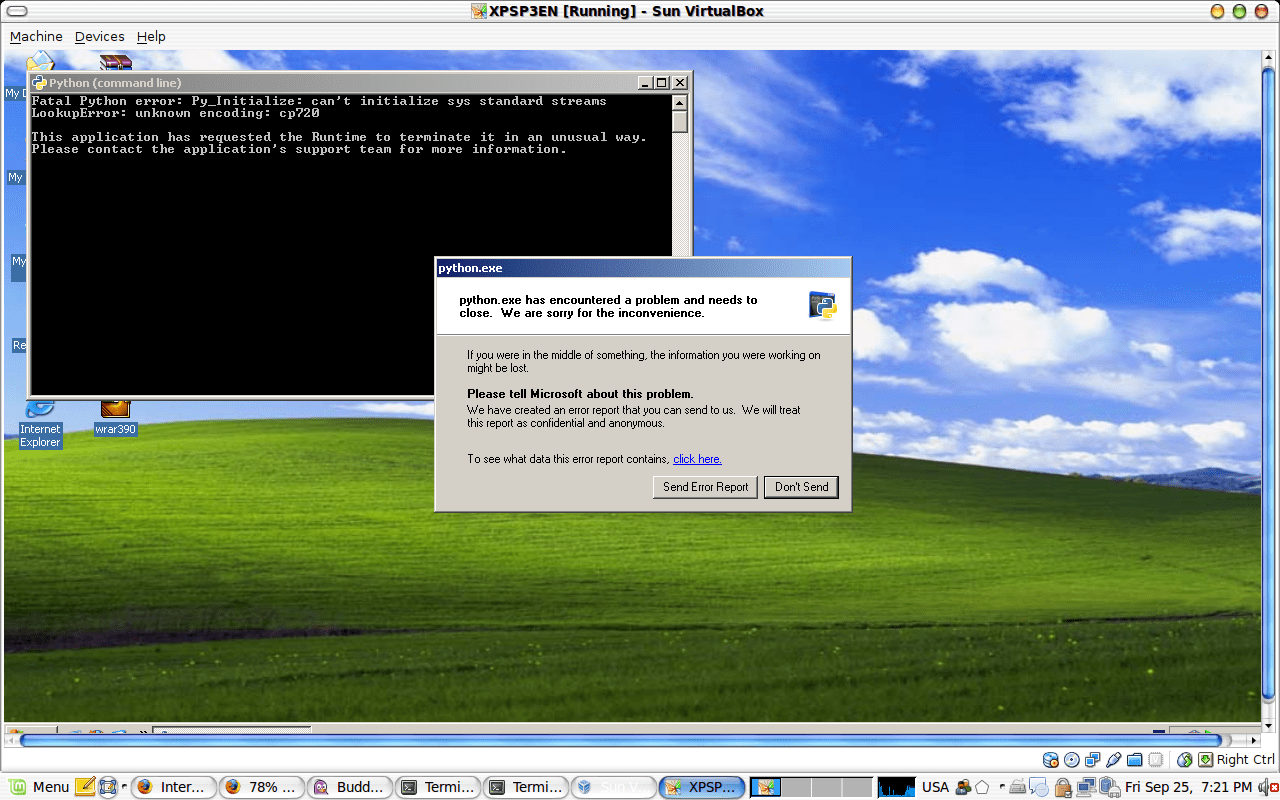Click the chat bubble tray icon
This screenshot has height=800, width=1280.
[x=1039, y=787]
